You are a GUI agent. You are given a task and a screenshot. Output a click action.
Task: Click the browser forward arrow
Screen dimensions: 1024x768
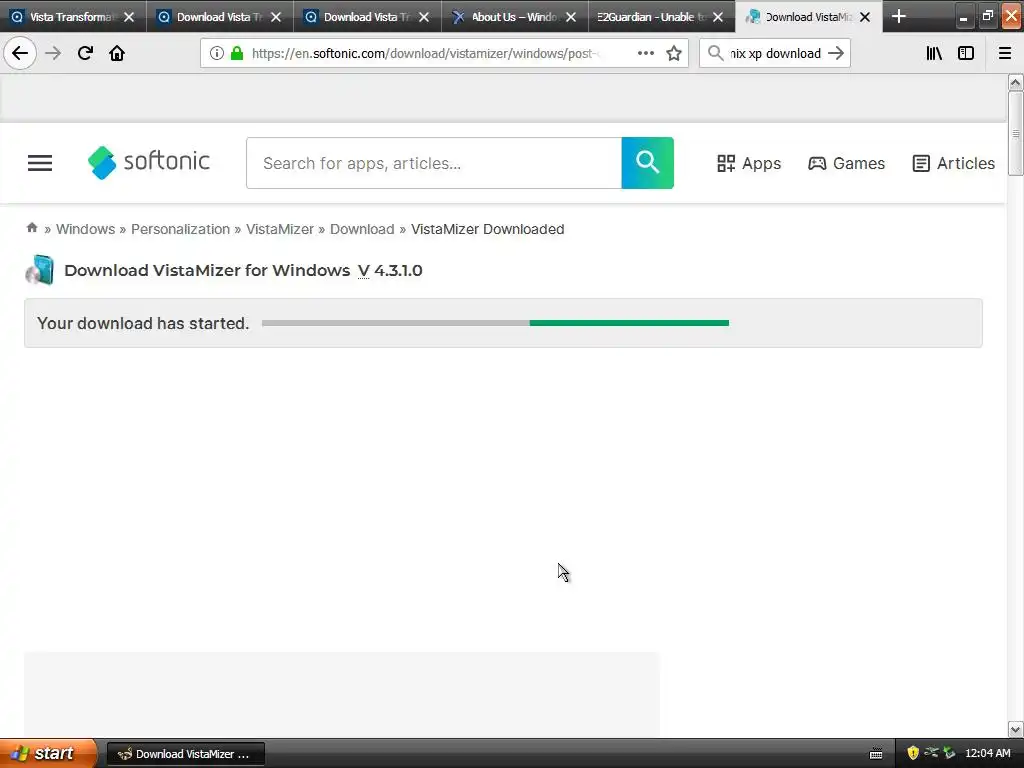(53, 53)
